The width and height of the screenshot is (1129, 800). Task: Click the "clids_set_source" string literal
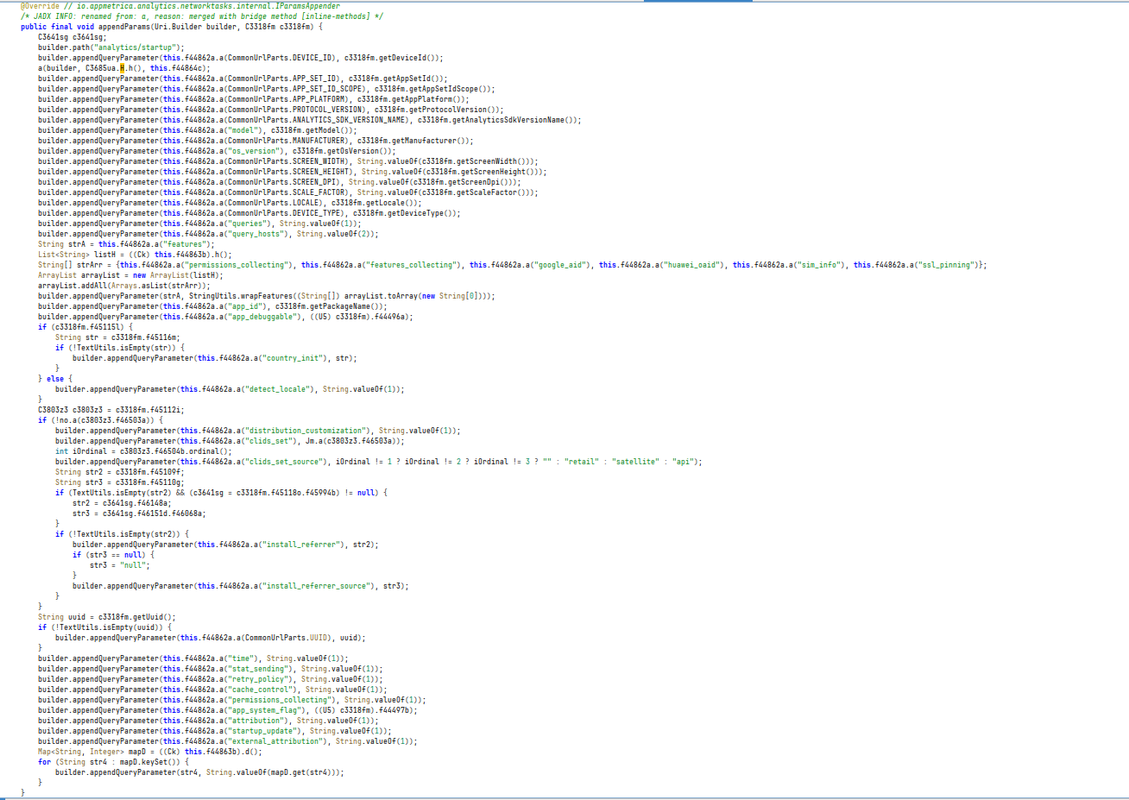pyautogui.click(x=284, y=462)
